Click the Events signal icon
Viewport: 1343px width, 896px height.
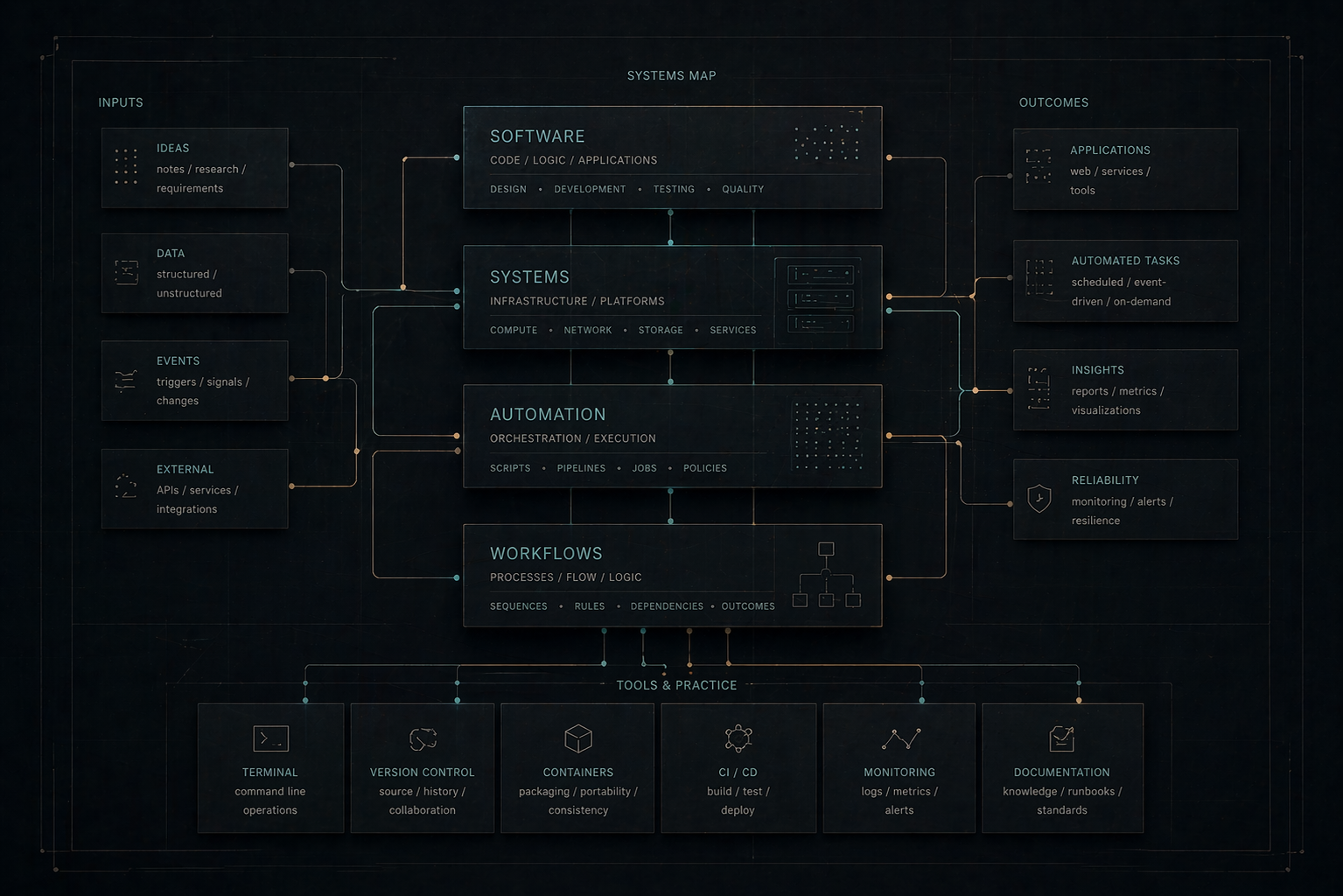[x=126, y=380]
